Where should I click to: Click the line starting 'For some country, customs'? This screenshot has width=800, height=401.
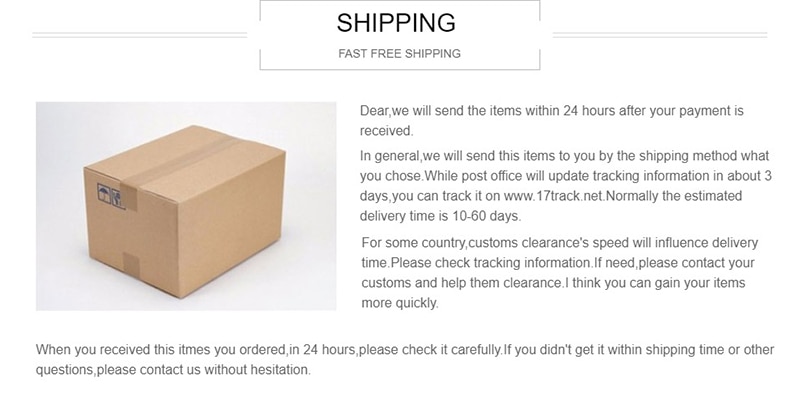(x=560, y=243)
